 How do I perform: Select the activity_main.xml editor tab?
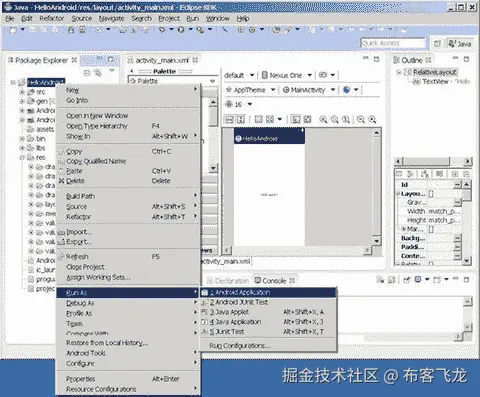(x=162, y=60)
